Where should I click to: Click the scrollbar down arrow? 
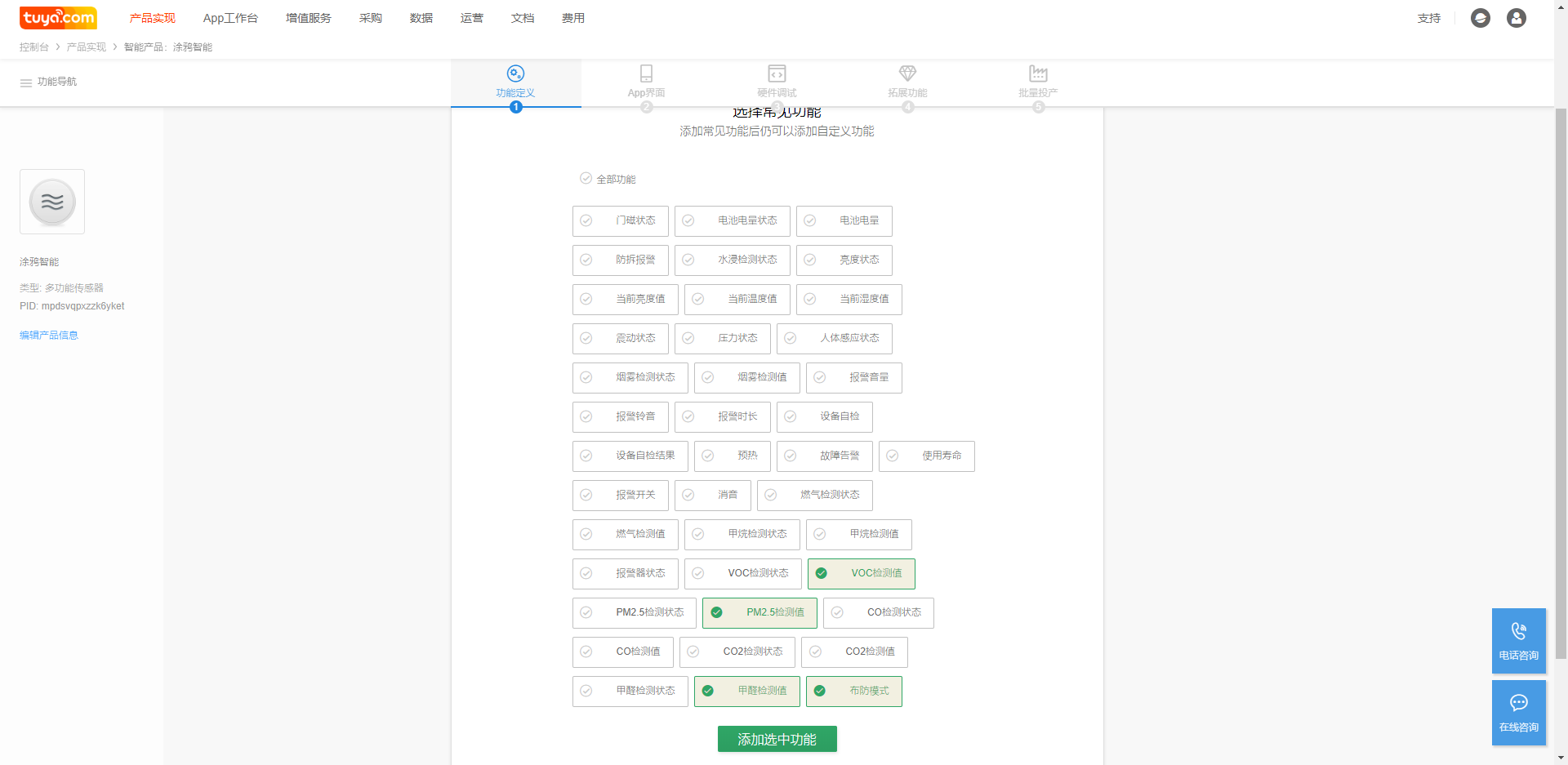[x=1561, y=758]
